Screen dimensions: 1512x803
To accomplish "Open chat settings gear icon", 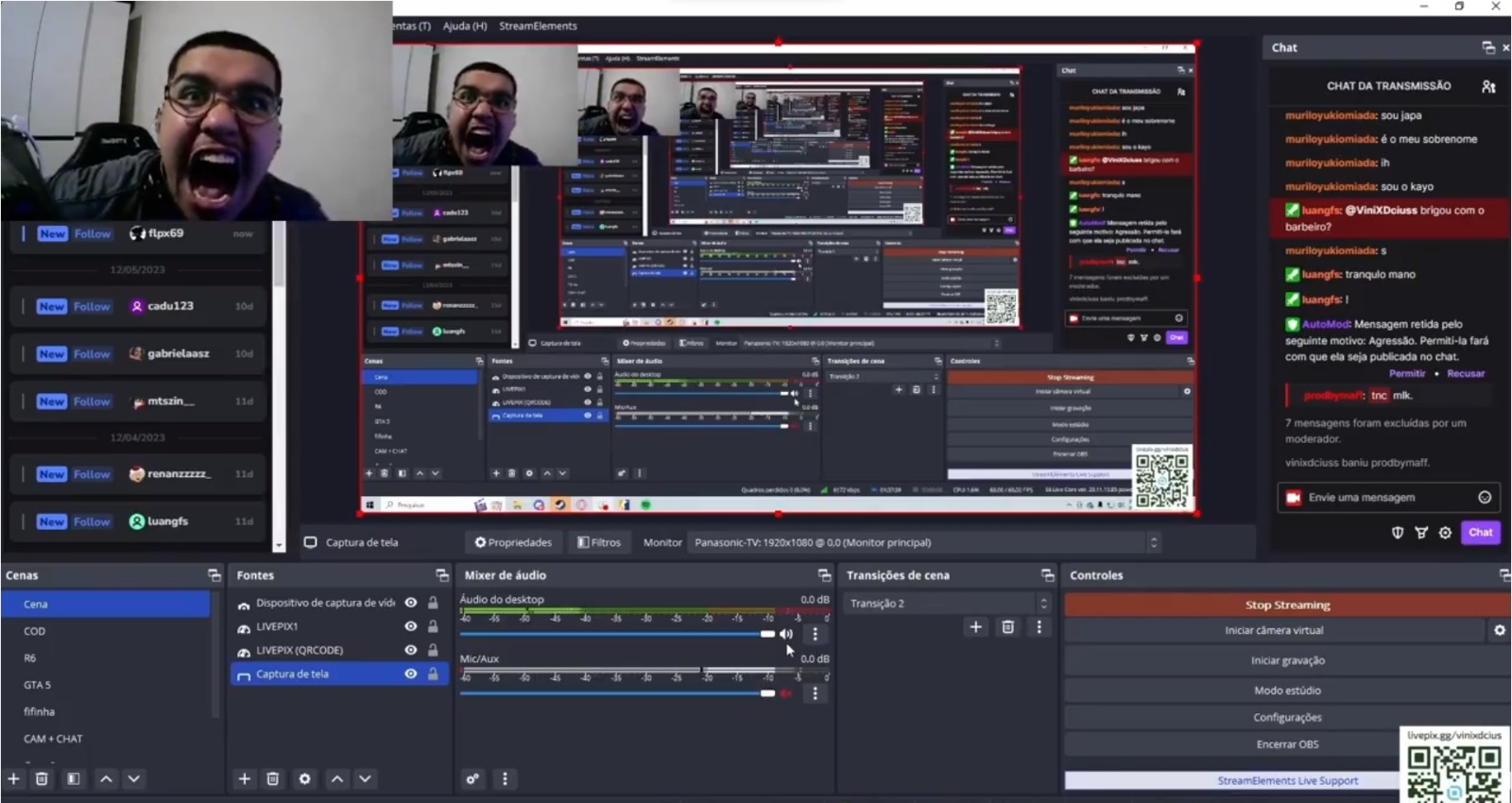I will tap(1445, 533).
